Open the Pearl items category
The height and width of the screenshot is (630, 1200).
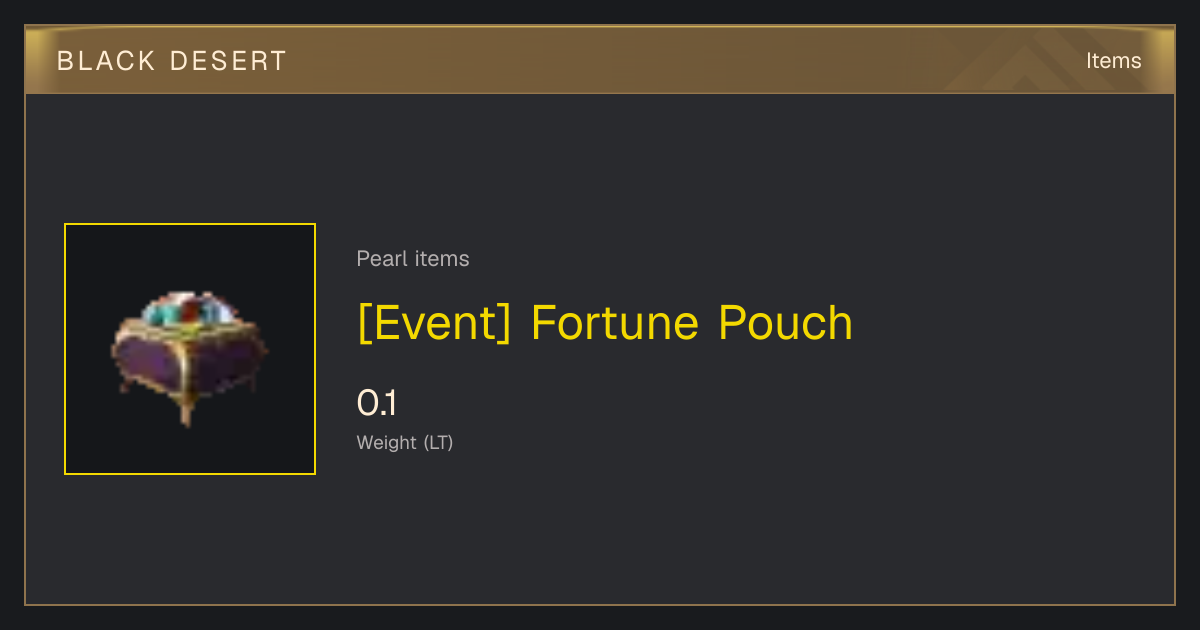pyautogui.click(x=413, y=259)
